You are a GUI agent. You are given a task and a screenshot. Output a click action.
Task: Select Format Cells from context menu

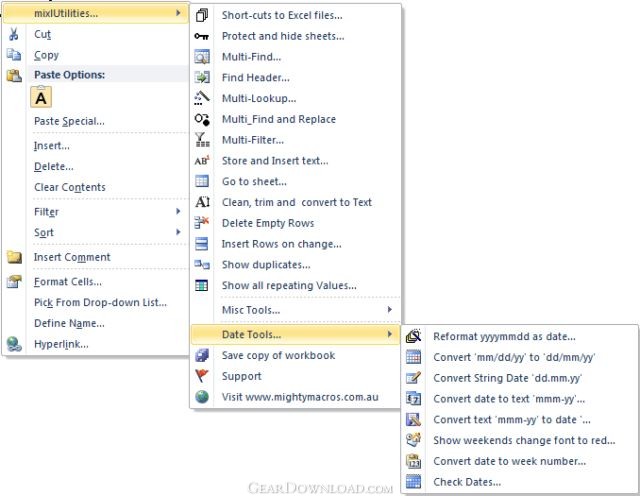pos(67,282)
